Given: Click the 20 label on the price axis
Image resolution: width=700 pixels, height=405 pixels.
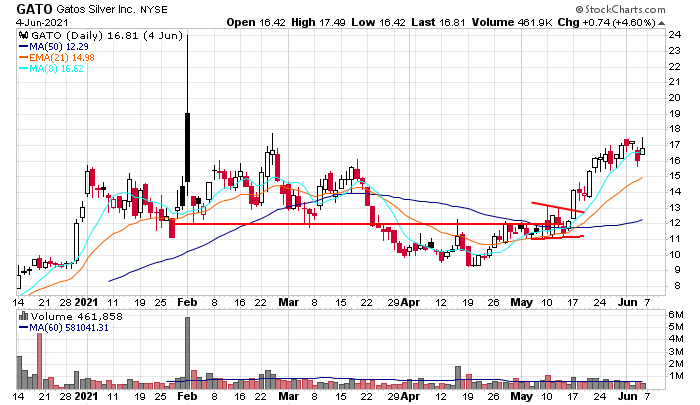Looking at the screenshot, I should 675,98.
